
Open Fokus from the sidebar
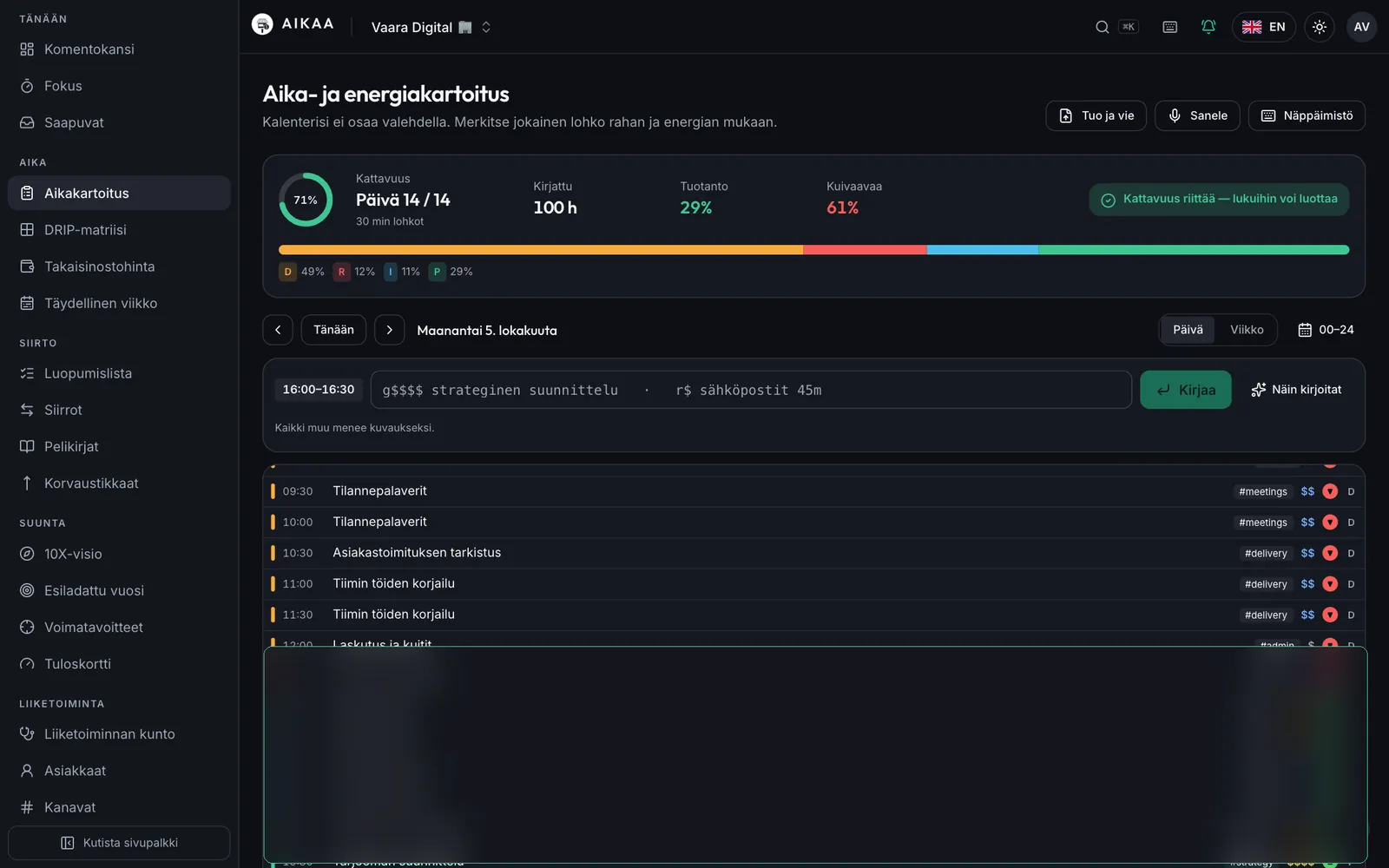pos(119,86)
